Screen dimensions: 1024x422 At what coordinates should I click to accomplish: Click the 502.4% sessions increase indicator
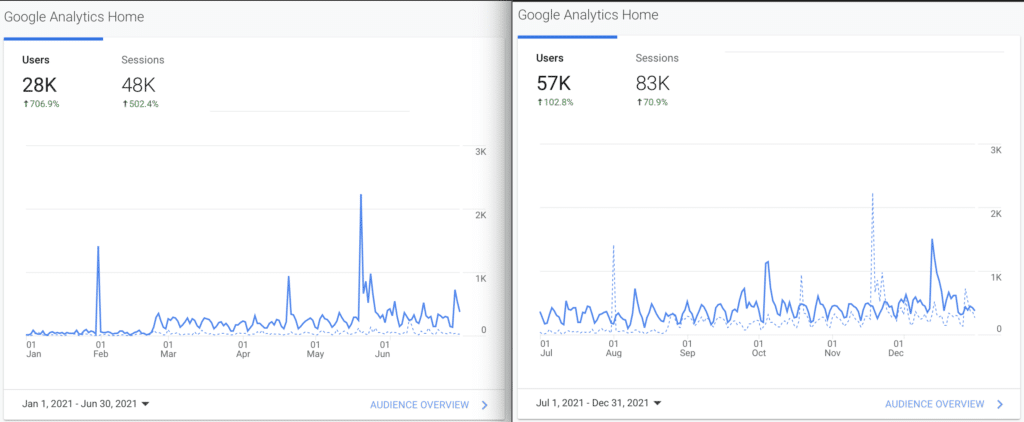[x=140, y=104]
